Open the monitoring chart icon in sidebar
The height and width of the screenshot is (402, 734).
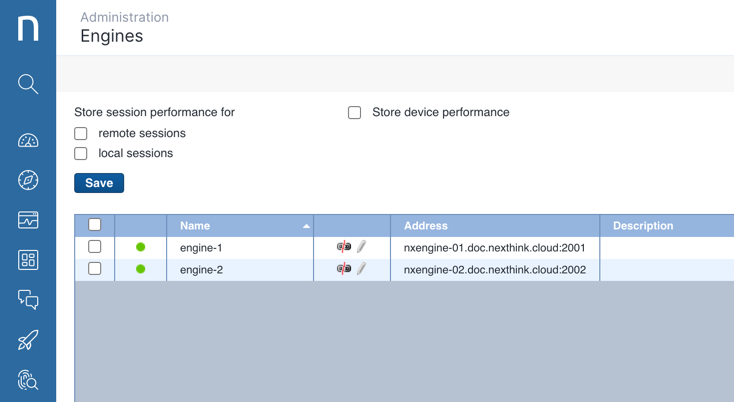click(28, 220)
